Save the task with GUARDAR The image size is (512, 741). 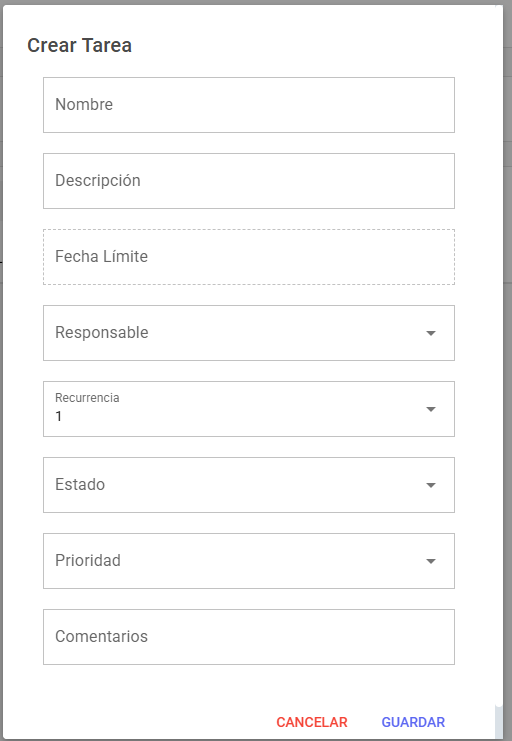coord(413,722)
